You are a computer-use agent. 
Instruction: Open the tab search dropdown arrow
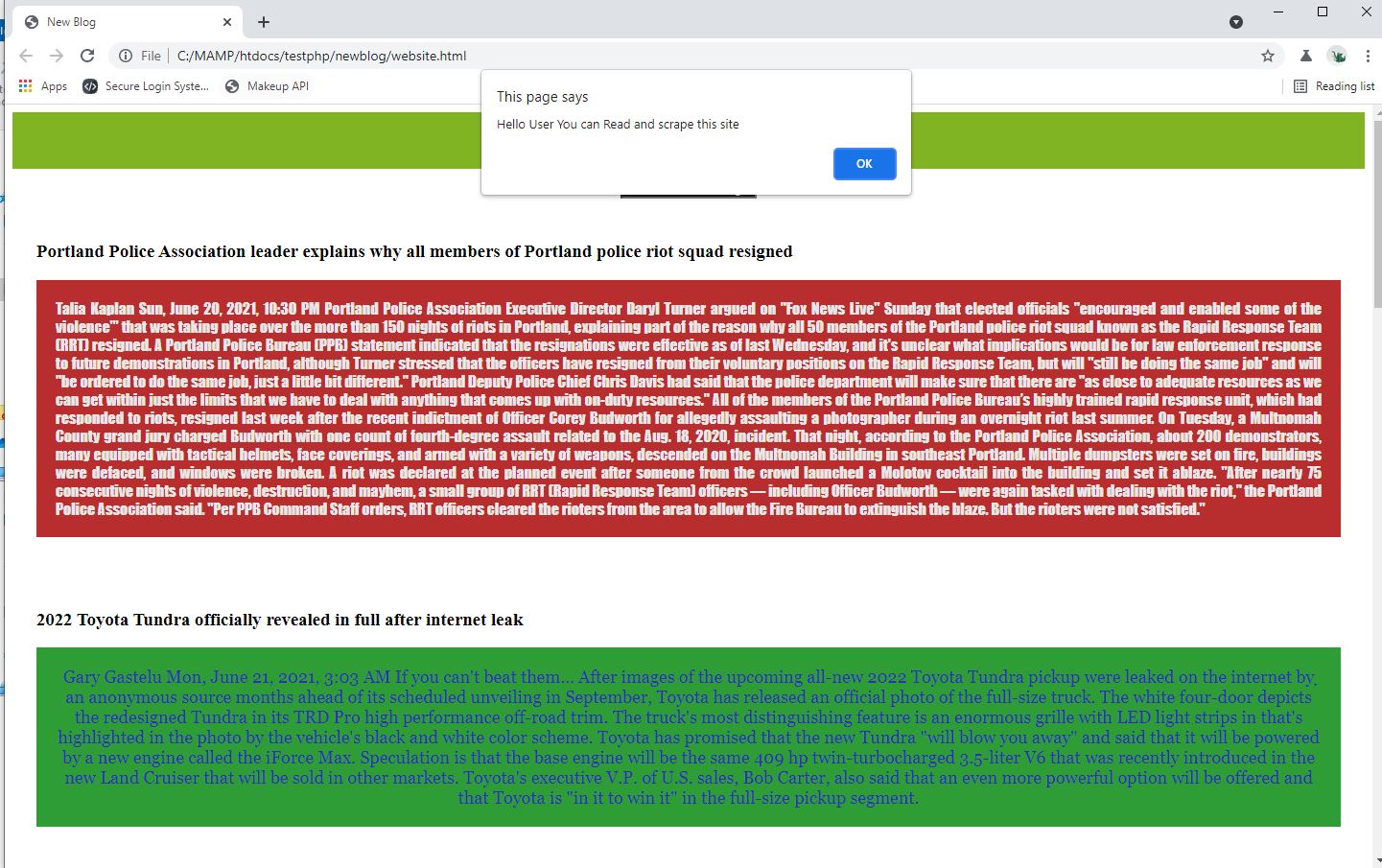click(x=1236, y=22)
